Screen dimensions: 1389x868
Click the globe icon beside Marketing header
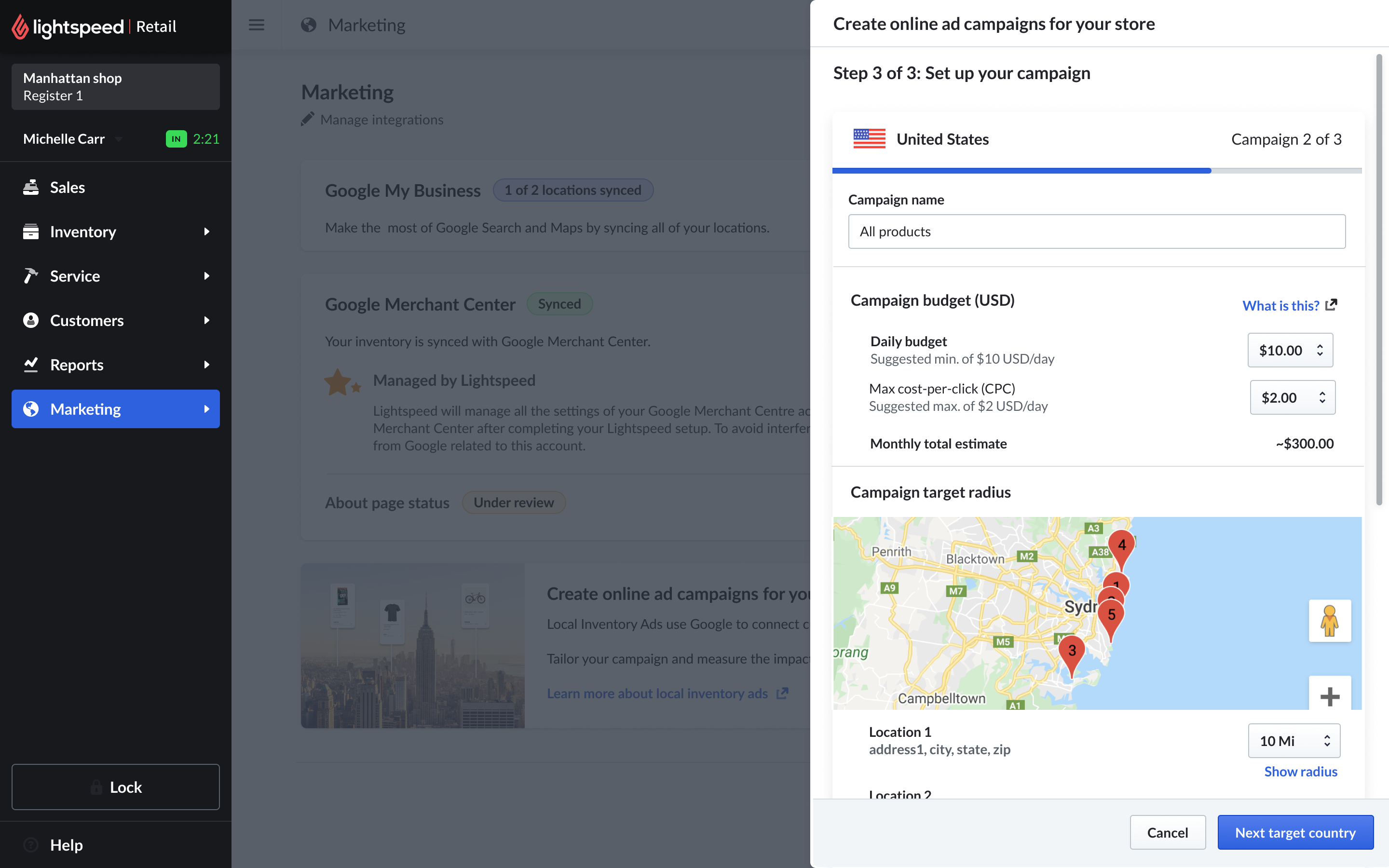pos(309,25)
